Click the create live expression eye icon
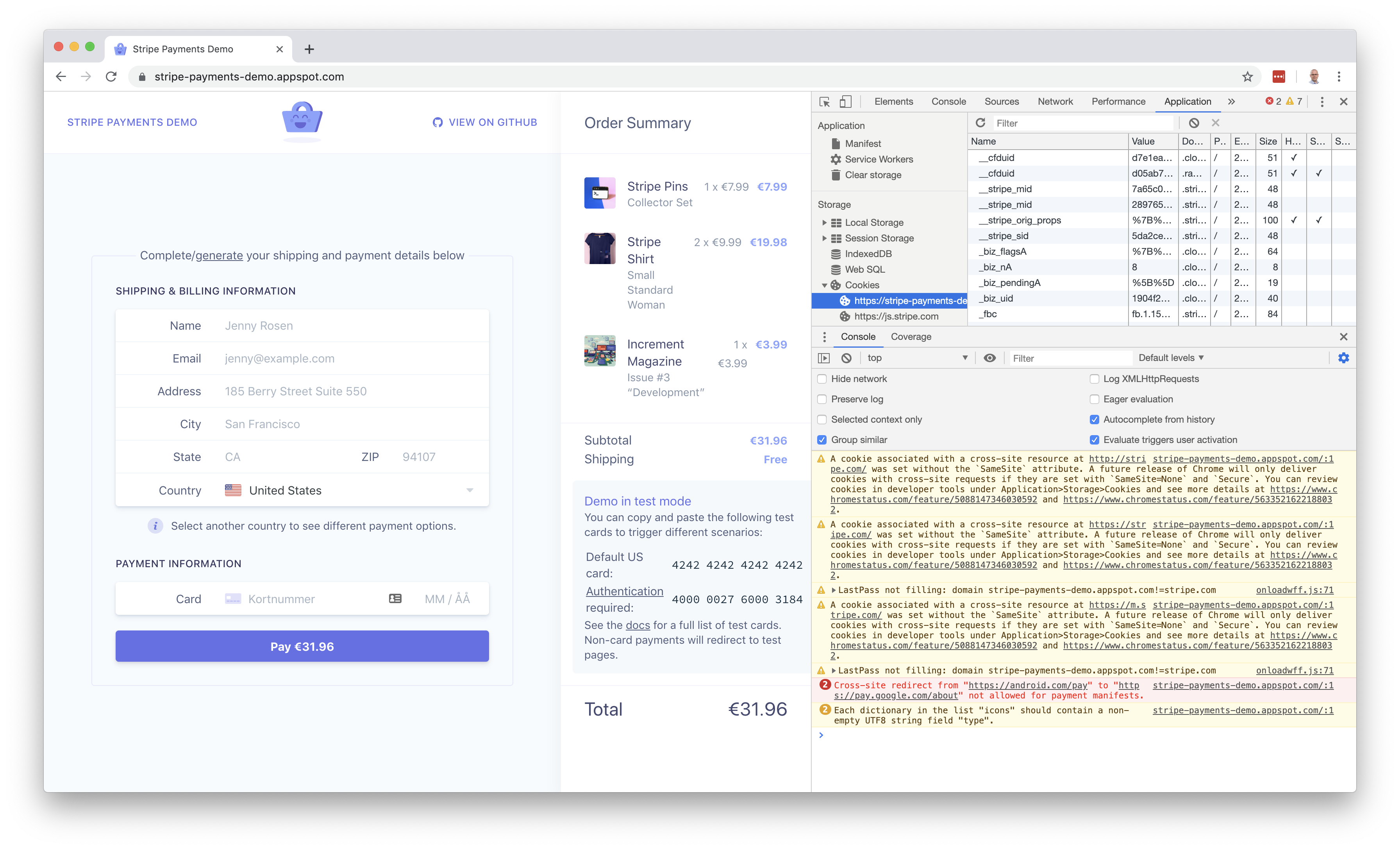Viewport: 1400px width, 850px height. pyautogui.click(x=990, y=358)
